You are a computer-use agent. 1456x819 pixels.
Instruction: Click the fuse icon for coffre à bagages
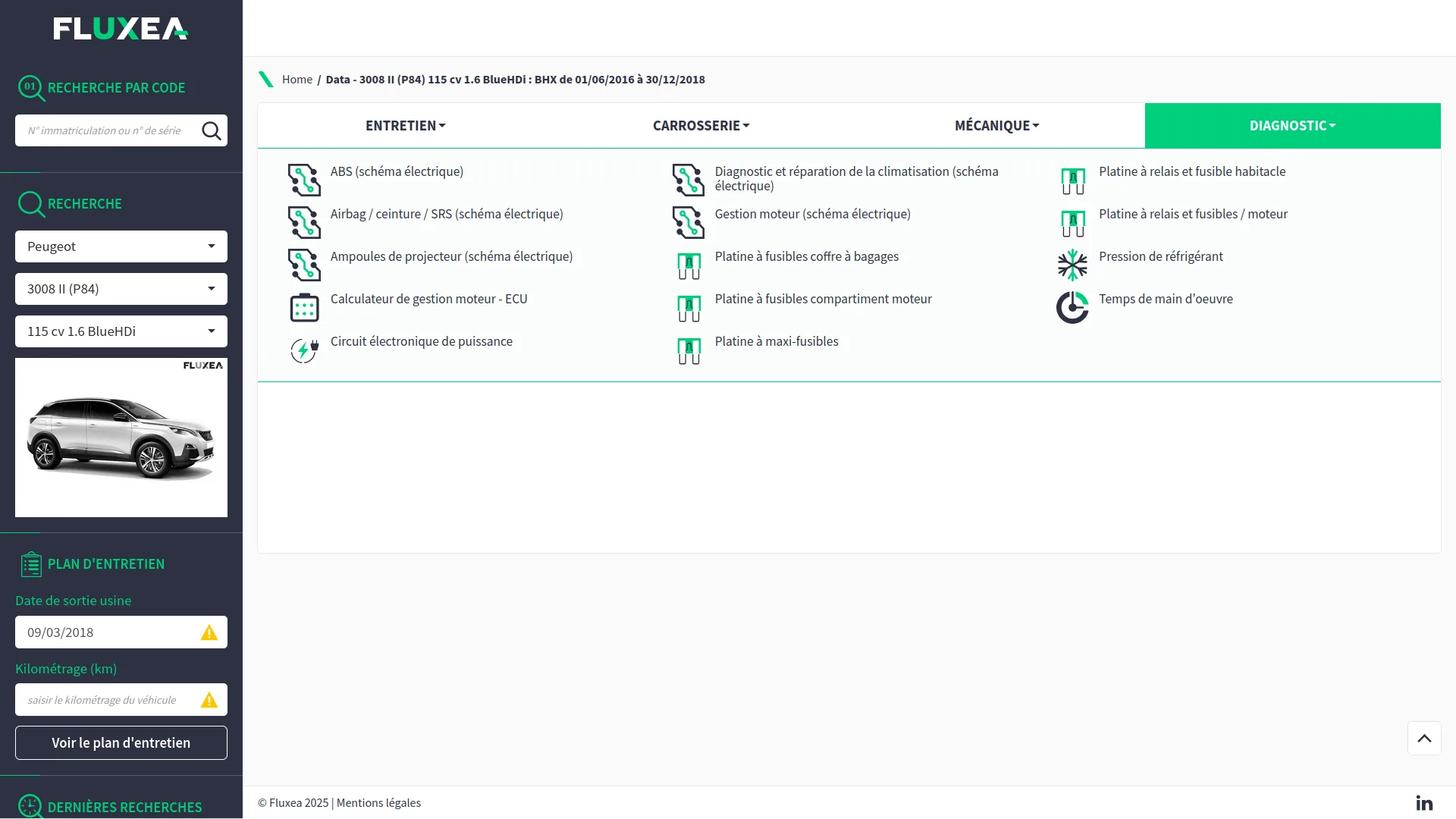pos(689,266)
